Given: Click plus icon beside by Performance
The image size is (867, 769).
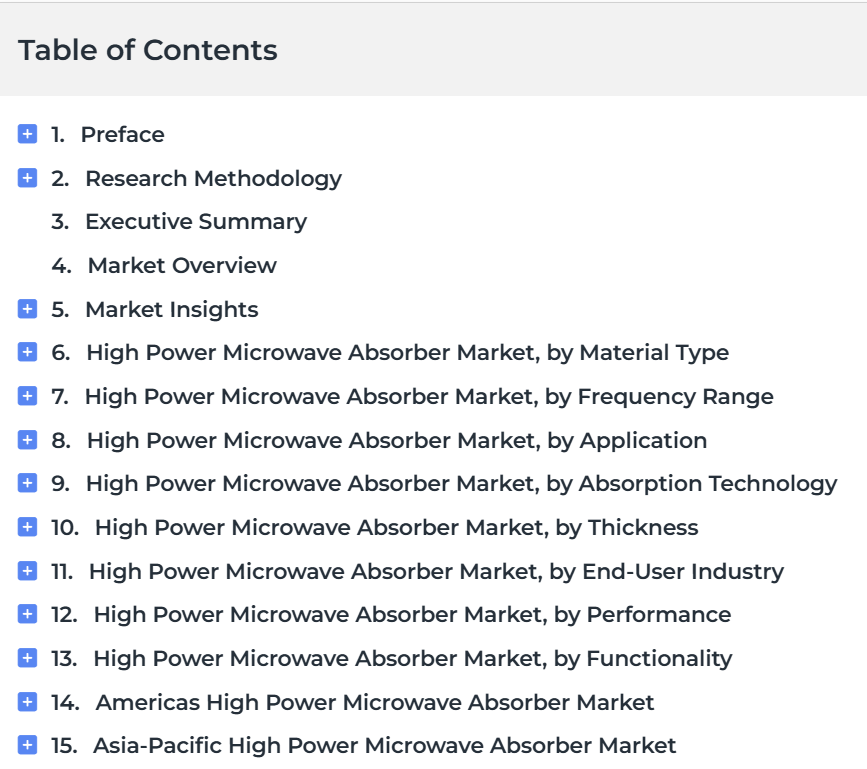Looking at the screenshot, I should [x=27, y=614].
